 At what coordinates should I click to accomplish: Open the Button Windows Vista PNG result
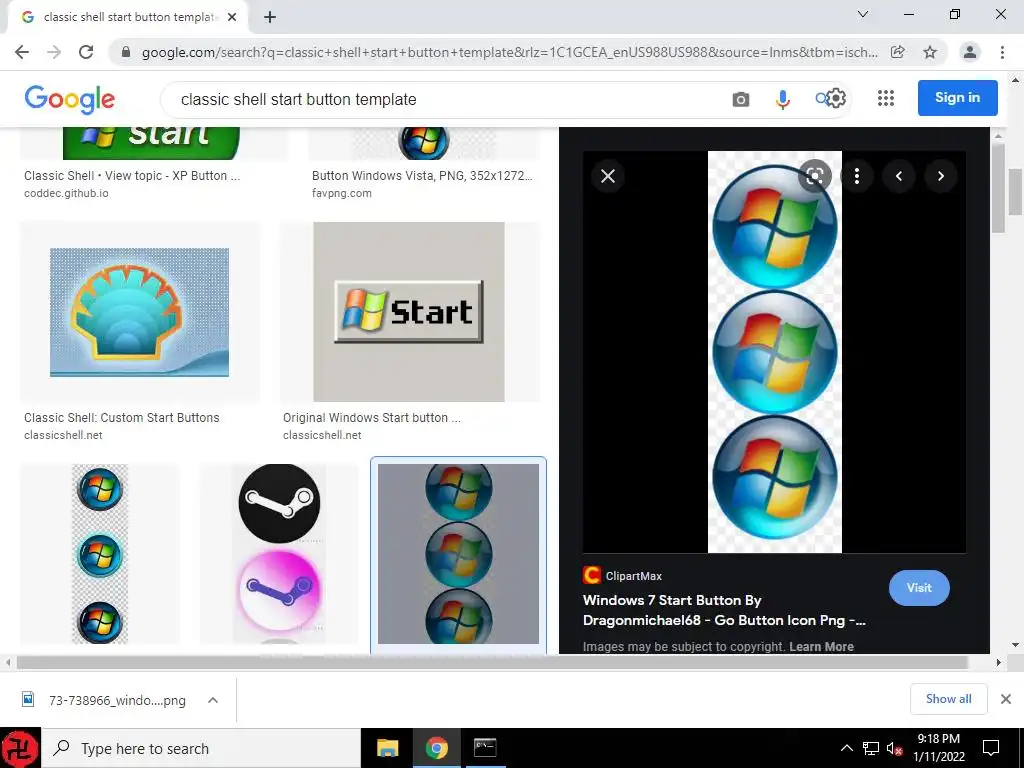point(422,176)
